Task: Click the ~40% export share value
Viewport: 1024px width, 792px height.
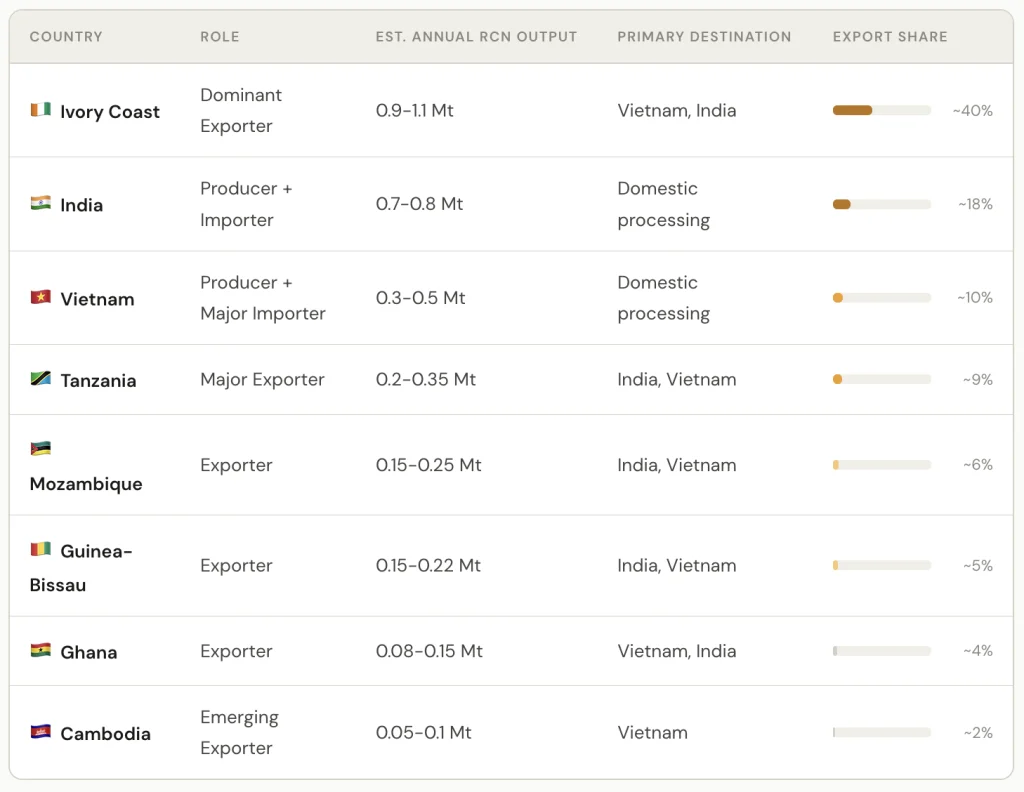Action: [972, 110]
